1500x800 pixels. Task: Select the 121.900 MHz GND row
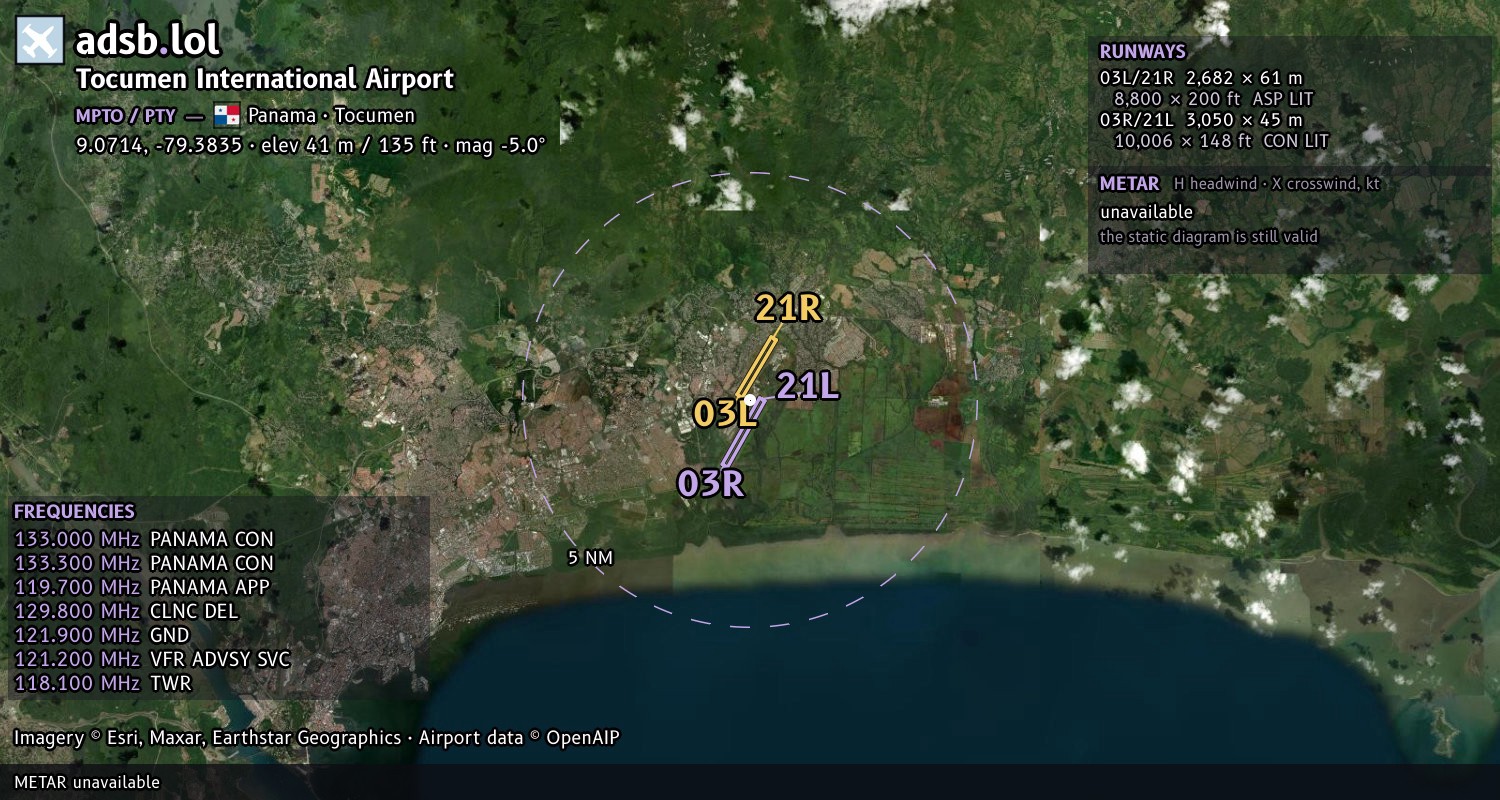click(x=101, y=635)
